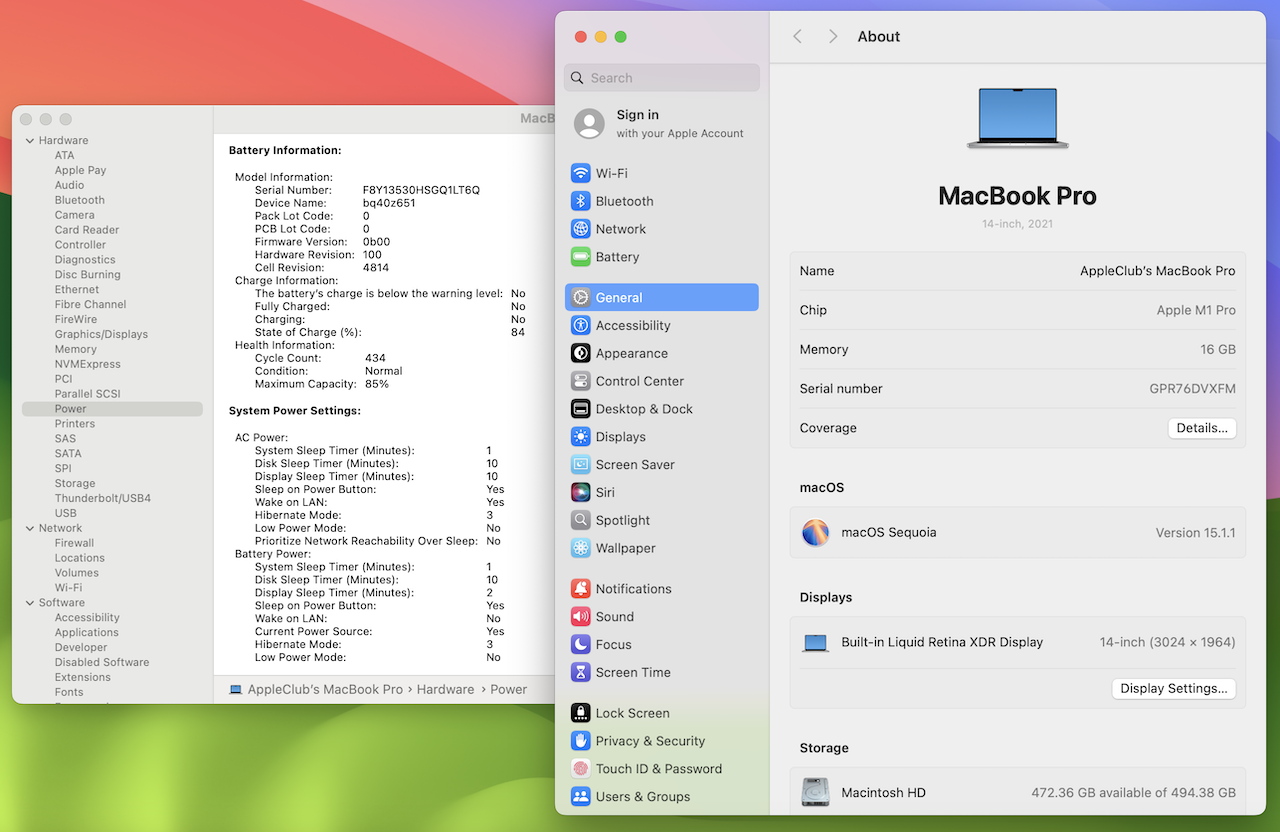Open the Accessibility icon

pyautogui.click(x=581, y=325)
